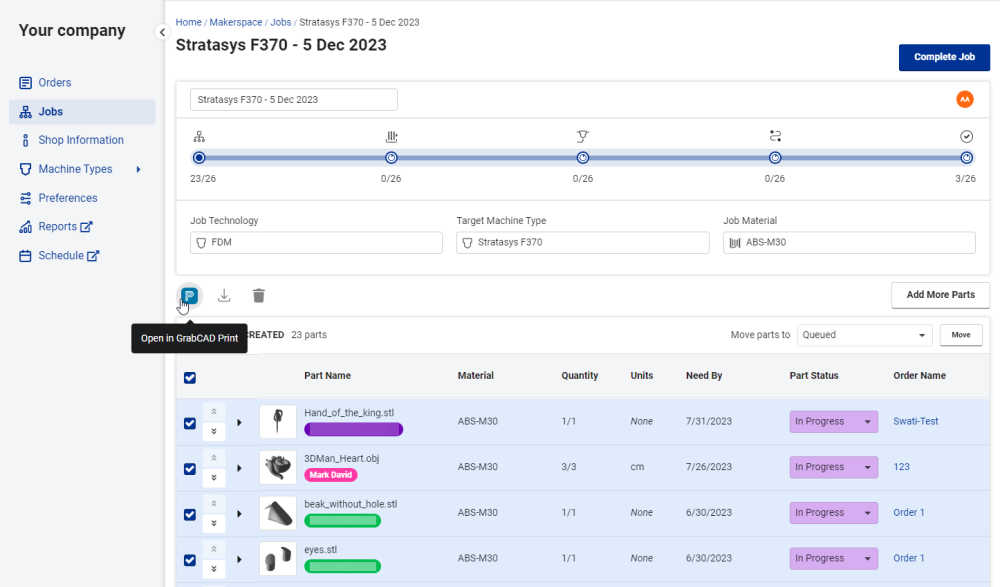Click the Preferences sliders icon
The width and height of the screenshot is (1000, 587).
coord(26,198)
